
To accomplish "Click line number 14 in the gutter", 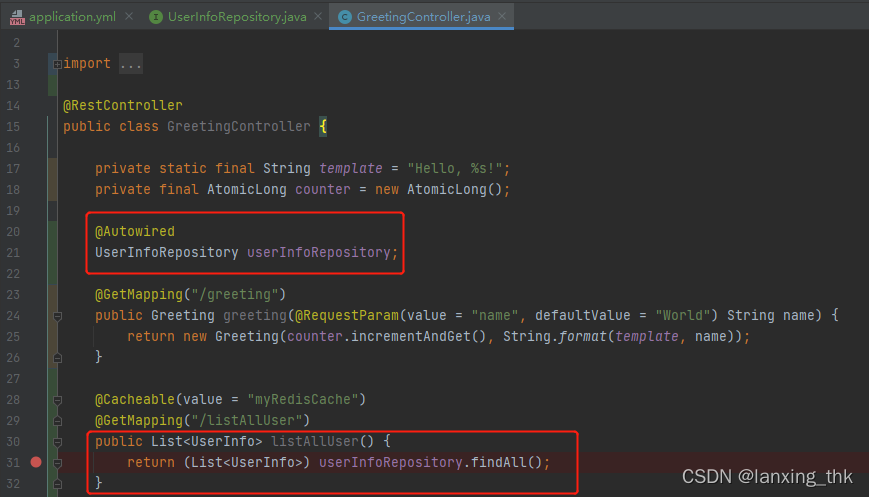I will tap(13, 106).
